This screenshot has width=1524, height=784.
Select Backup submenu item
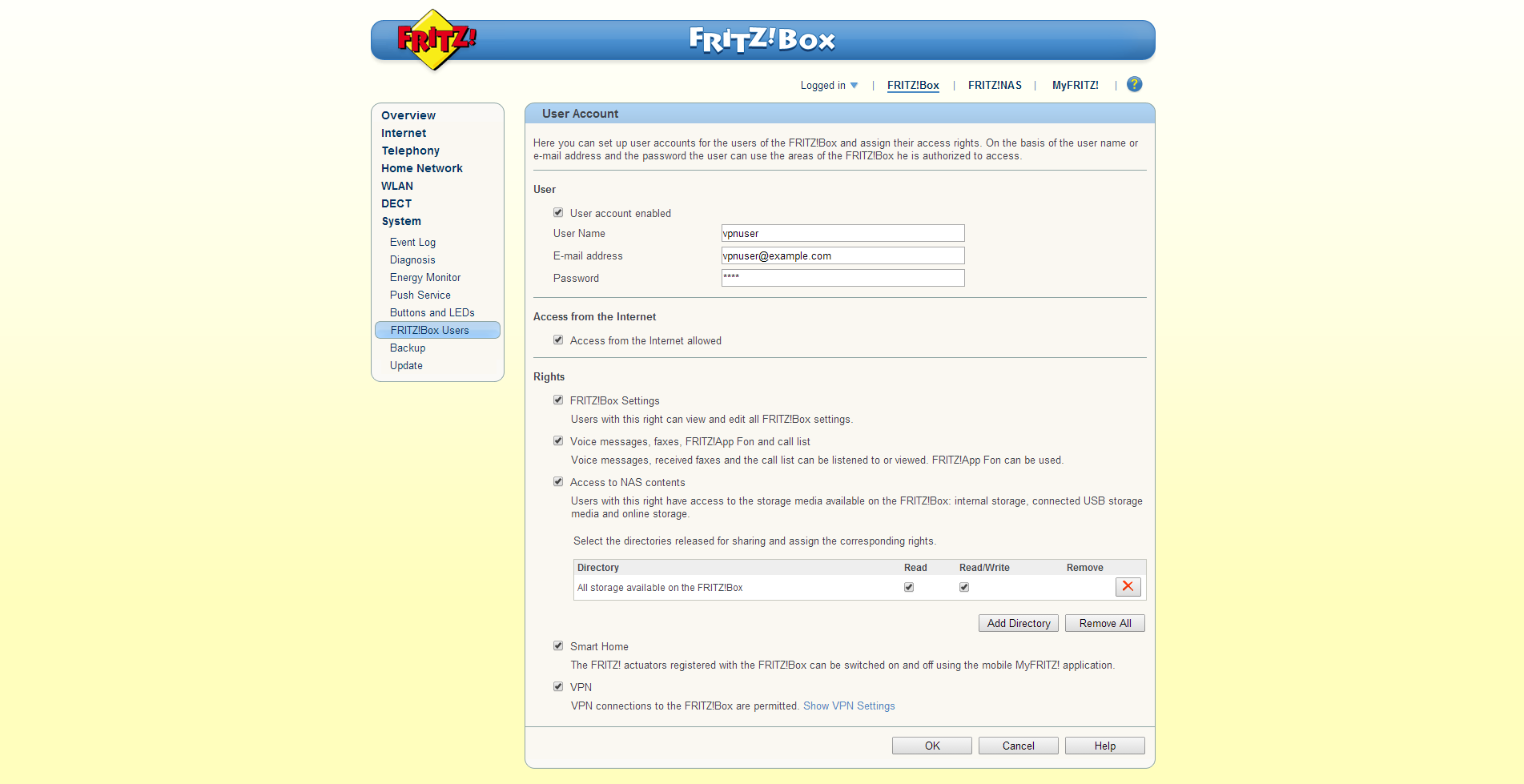click(x=408, y=348)
